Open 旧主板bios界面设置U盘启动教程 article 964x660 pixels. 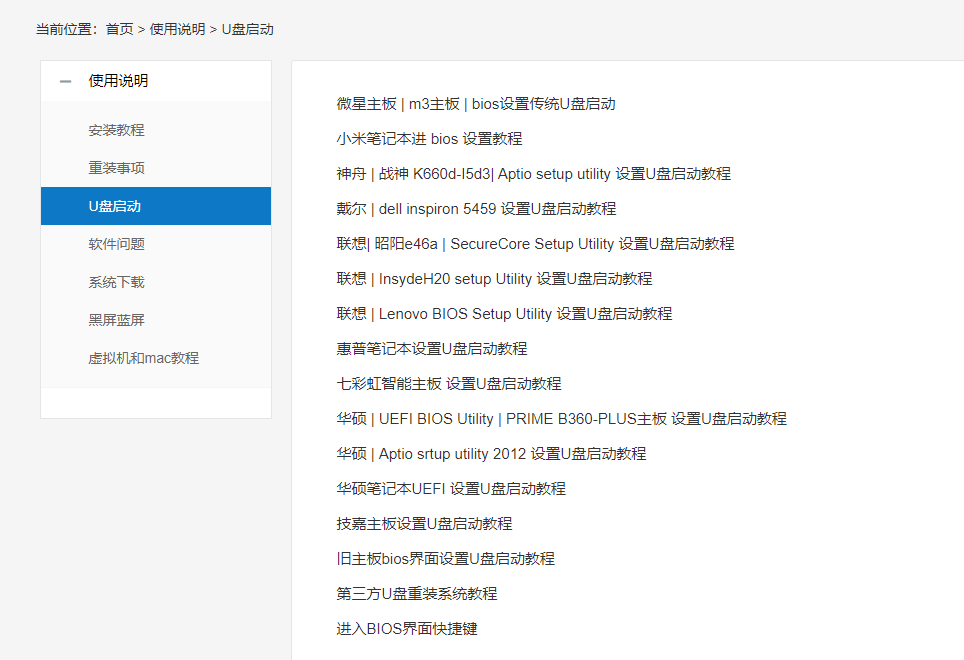click(x=446, y=559)
